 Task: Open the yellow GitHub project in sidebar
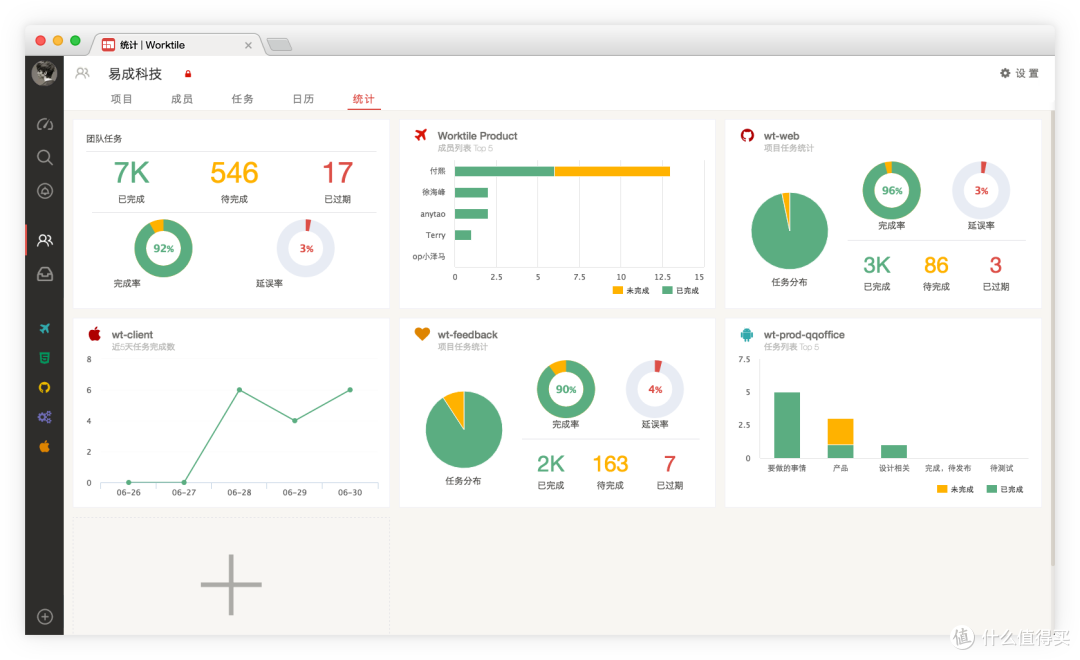[45, 387]
